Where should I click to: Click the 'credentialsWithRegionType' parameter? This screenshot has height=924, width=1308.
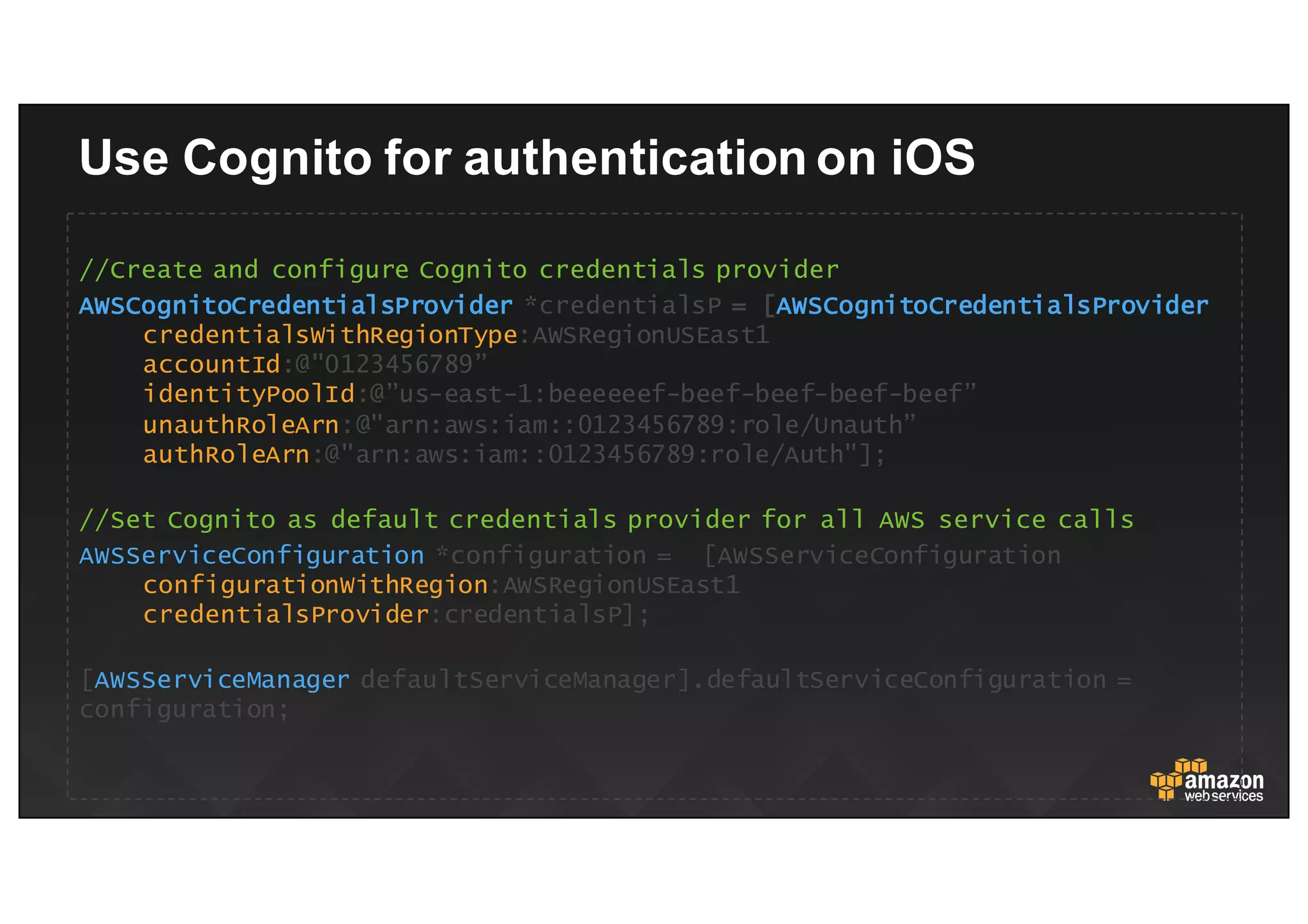point(330,335)
